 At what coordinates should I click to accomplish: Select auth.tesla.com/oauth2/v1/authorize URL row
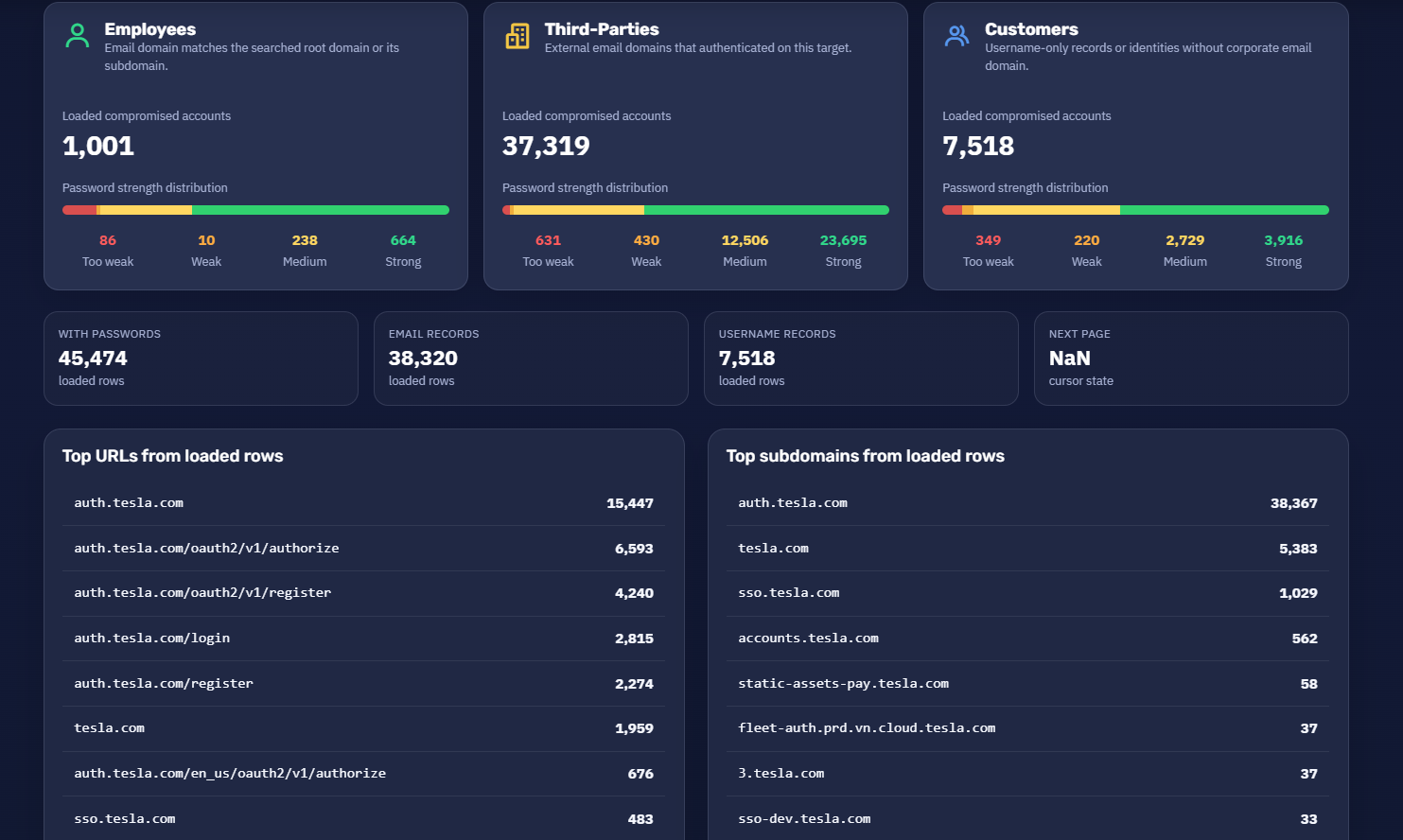(364, 549)
